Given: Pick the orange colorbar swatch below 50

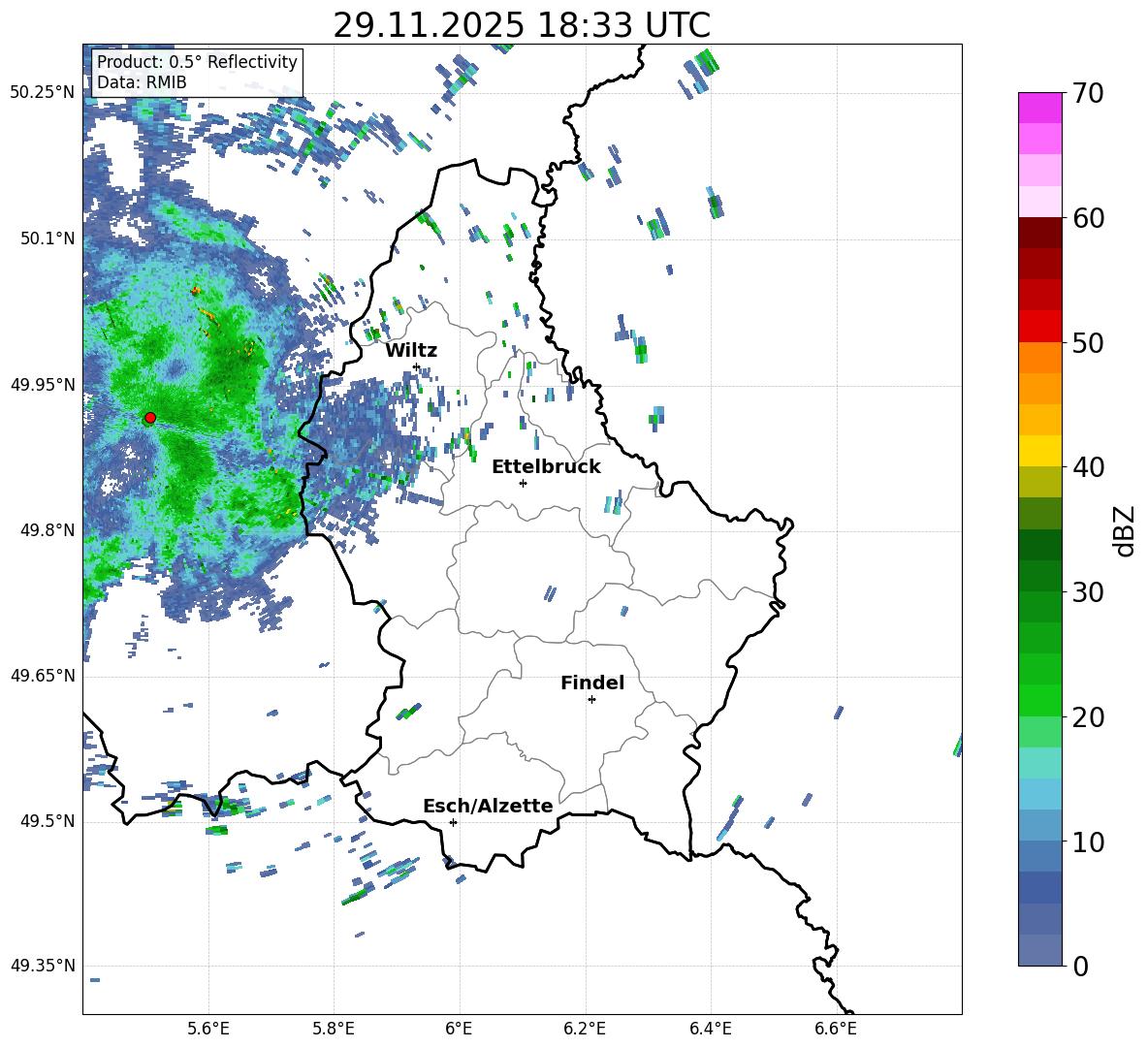Looking at the screenshot, I should click(x=1039, y=358).
